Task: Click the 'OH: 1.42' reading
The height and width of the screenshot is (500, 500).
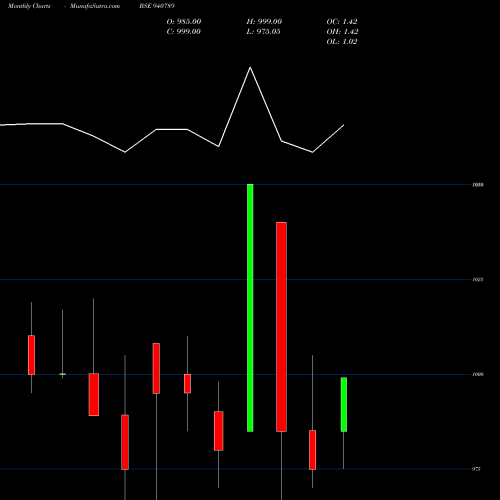Action: tap(342, 32)
